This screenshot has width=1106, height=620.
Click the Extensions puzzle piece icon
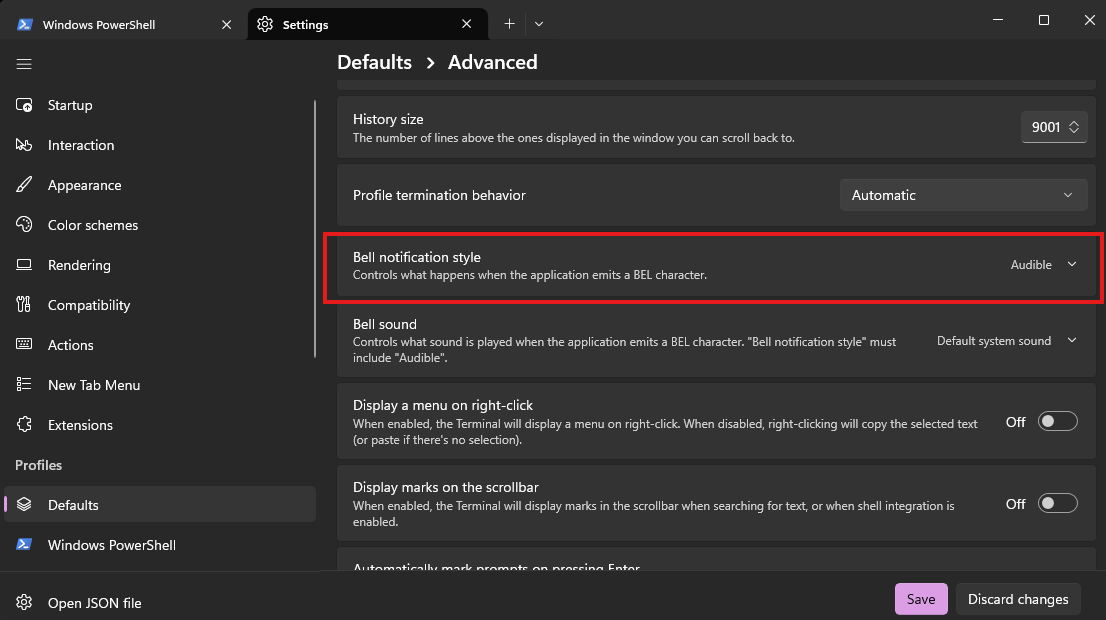pyautogui.click(x=24, y=425)
